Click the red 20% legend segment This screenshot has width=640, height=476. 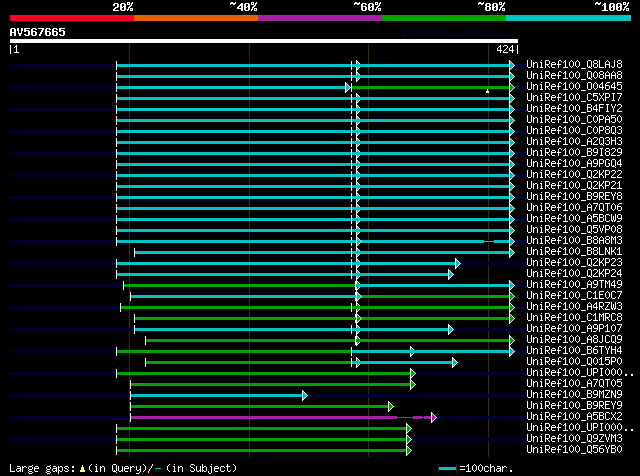pyautogui.click(x=72, y=18)
